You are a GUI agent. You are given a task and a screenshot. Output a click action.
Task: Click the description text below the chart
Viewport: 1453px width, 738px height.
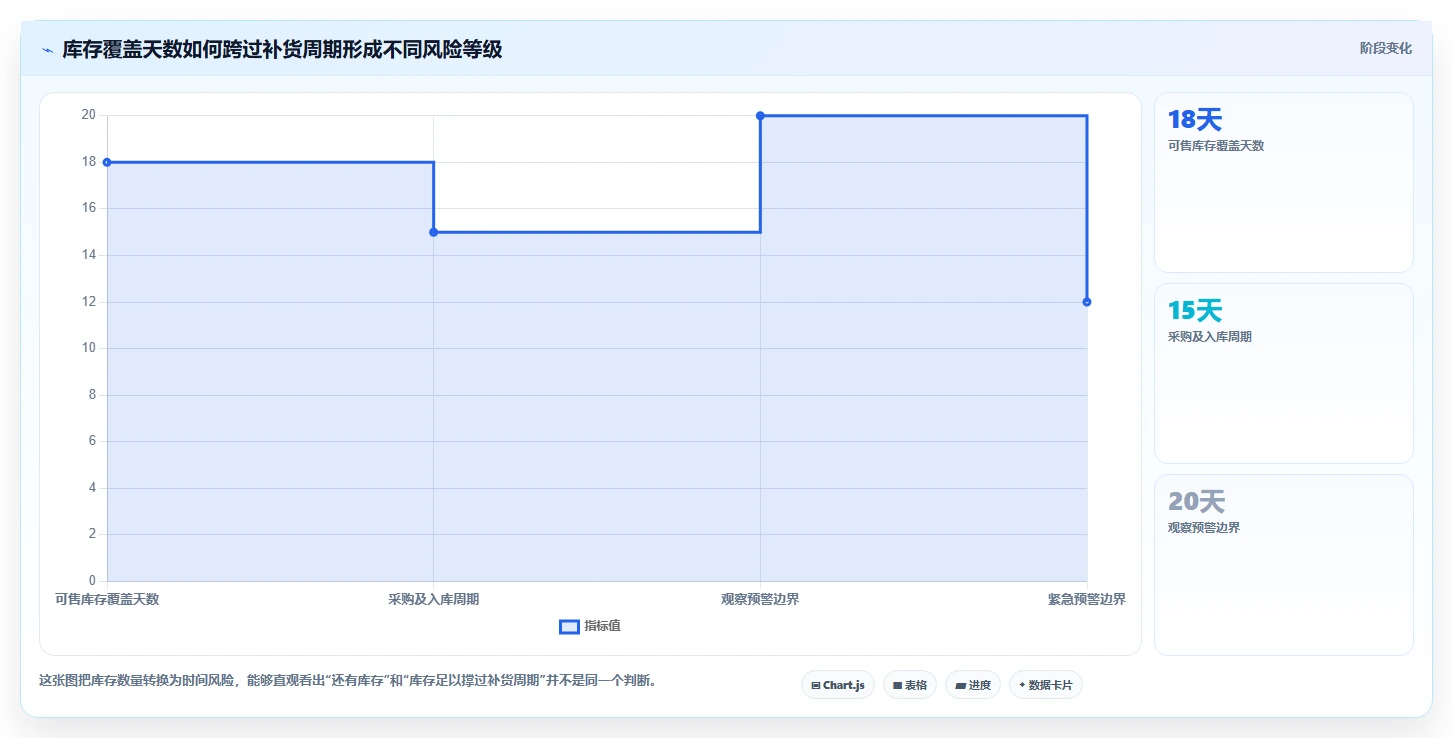pos(348,681)
